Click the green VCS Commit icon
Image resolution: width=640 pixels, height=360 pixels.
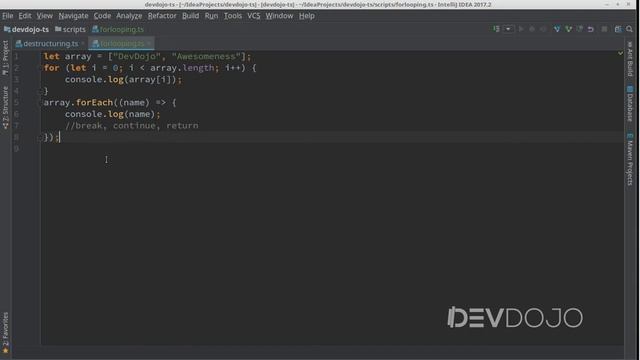pyautogui.click(x=568, y=29)
